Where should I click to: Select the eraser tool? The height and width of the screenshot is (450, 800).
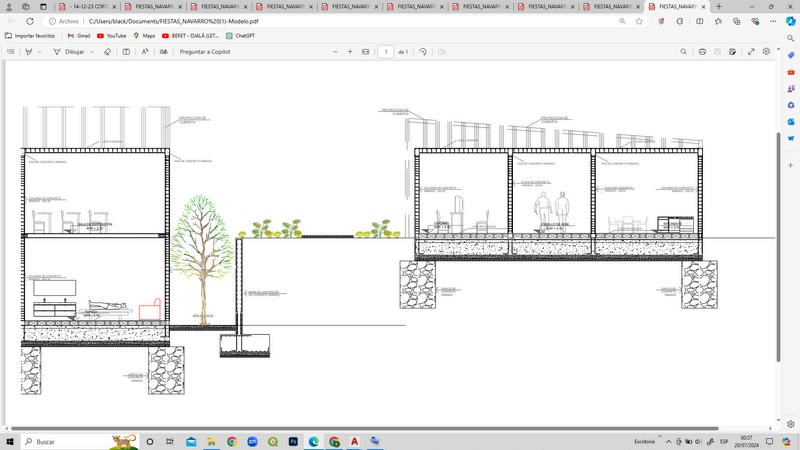tap(107, 52)
